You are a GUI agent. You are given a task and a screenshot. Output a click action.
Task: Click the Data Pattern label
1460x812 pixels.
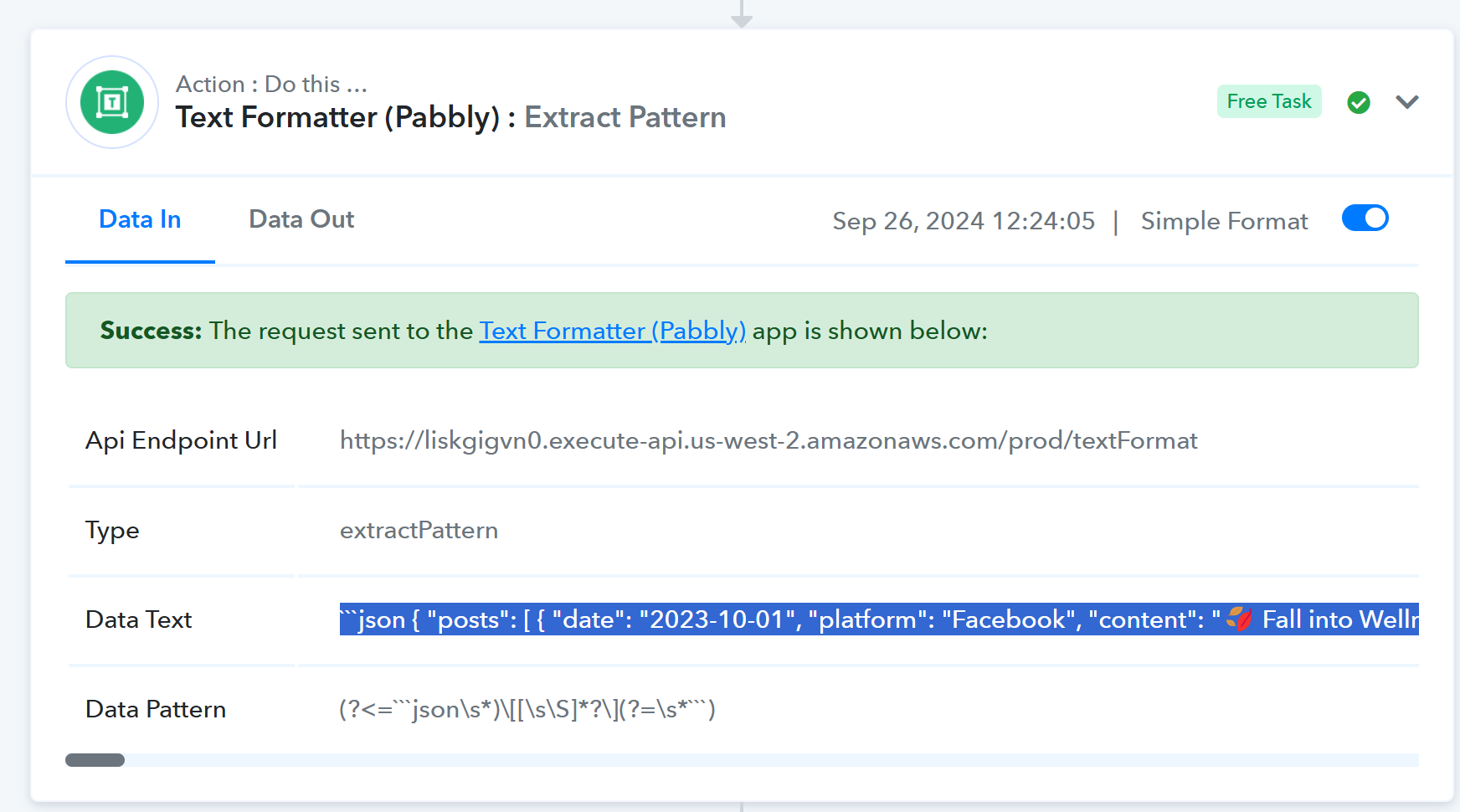pyautogui.click(x=156, y=709)
